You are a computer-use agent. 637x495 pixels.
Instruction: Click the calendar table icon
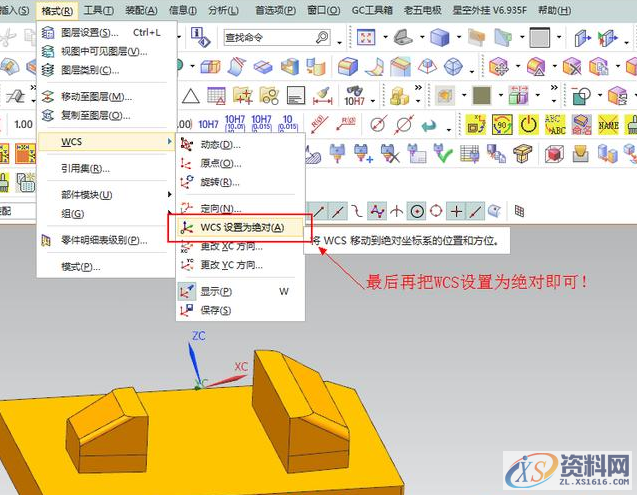pos(216,96)
